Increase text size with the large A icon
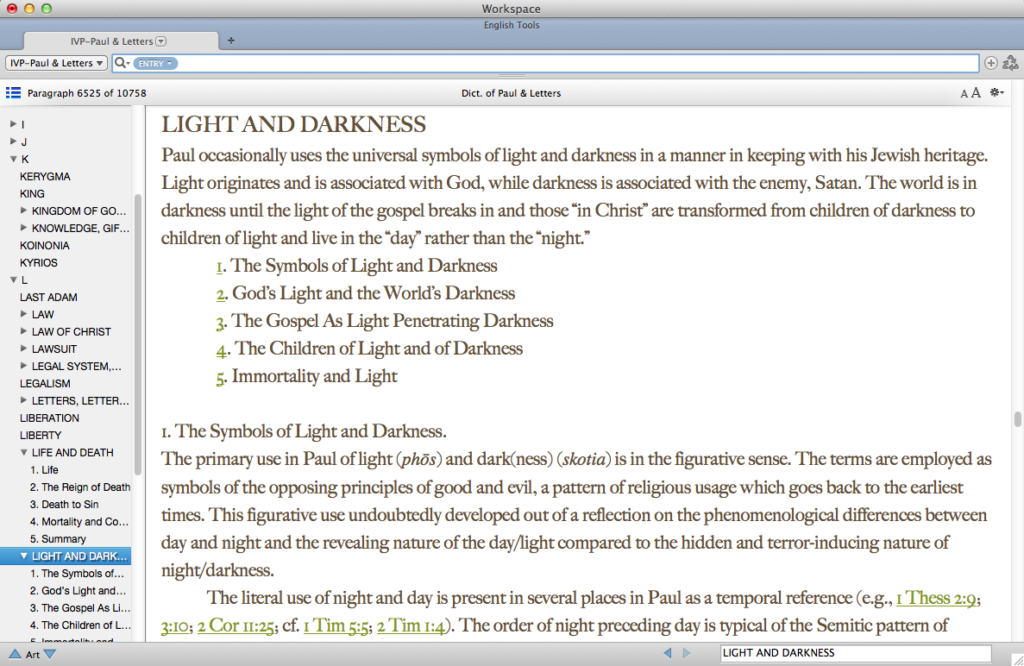 (976, 92)
